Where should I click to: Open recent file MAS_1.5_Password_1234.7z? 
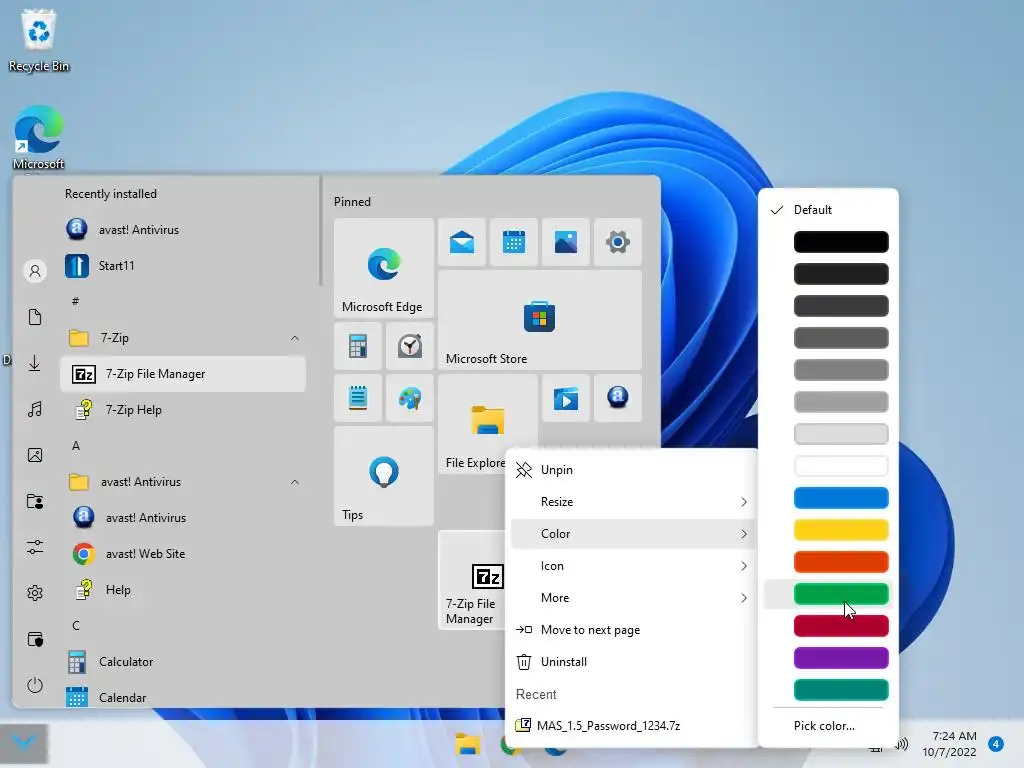pos(632,726)
